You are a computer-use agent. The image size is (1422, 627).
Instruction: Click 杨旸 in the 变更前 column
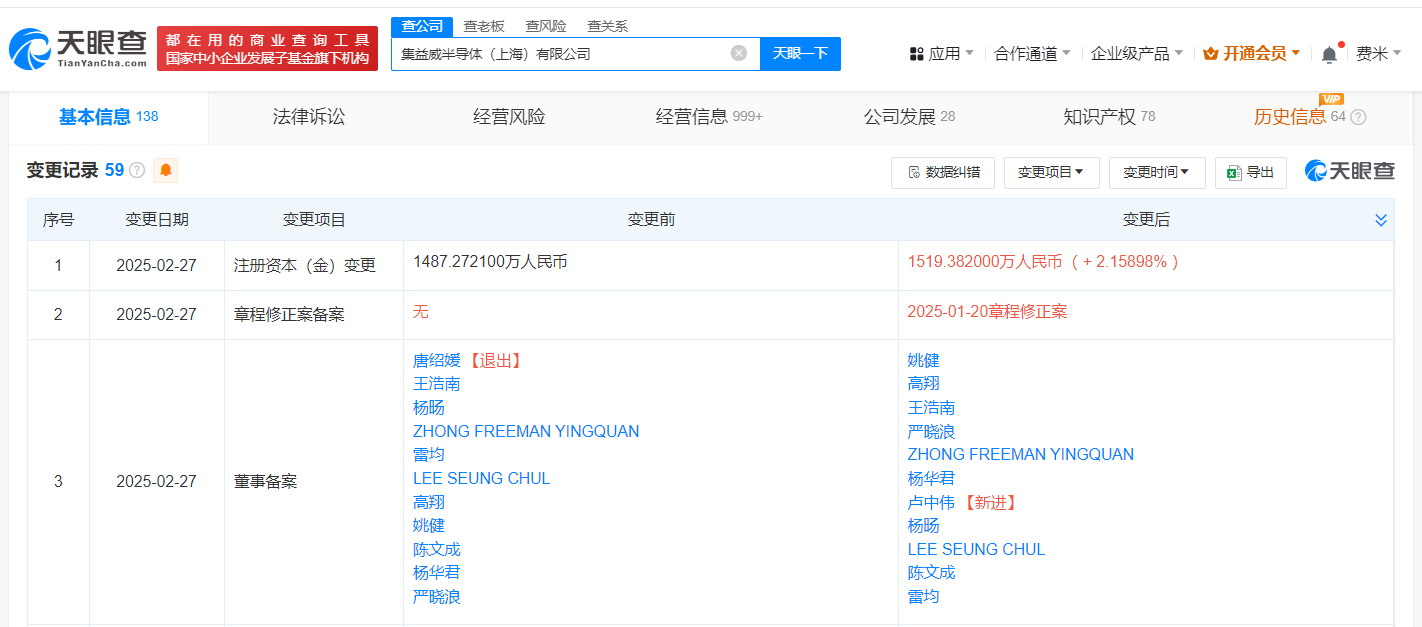429,408
